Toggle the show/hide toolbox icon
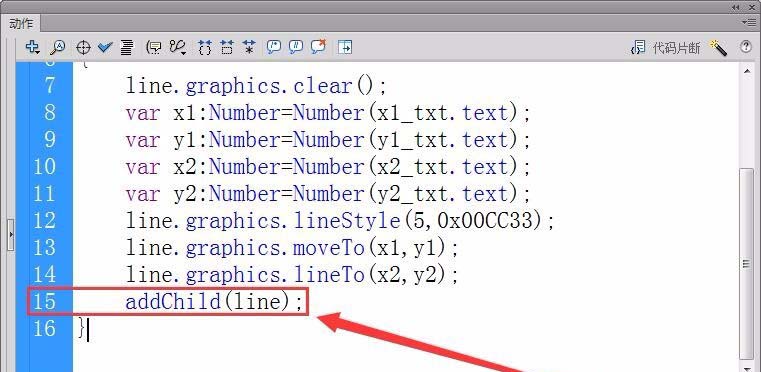The height and width of the screenshot is (372, 761). [x=345, y=47]
